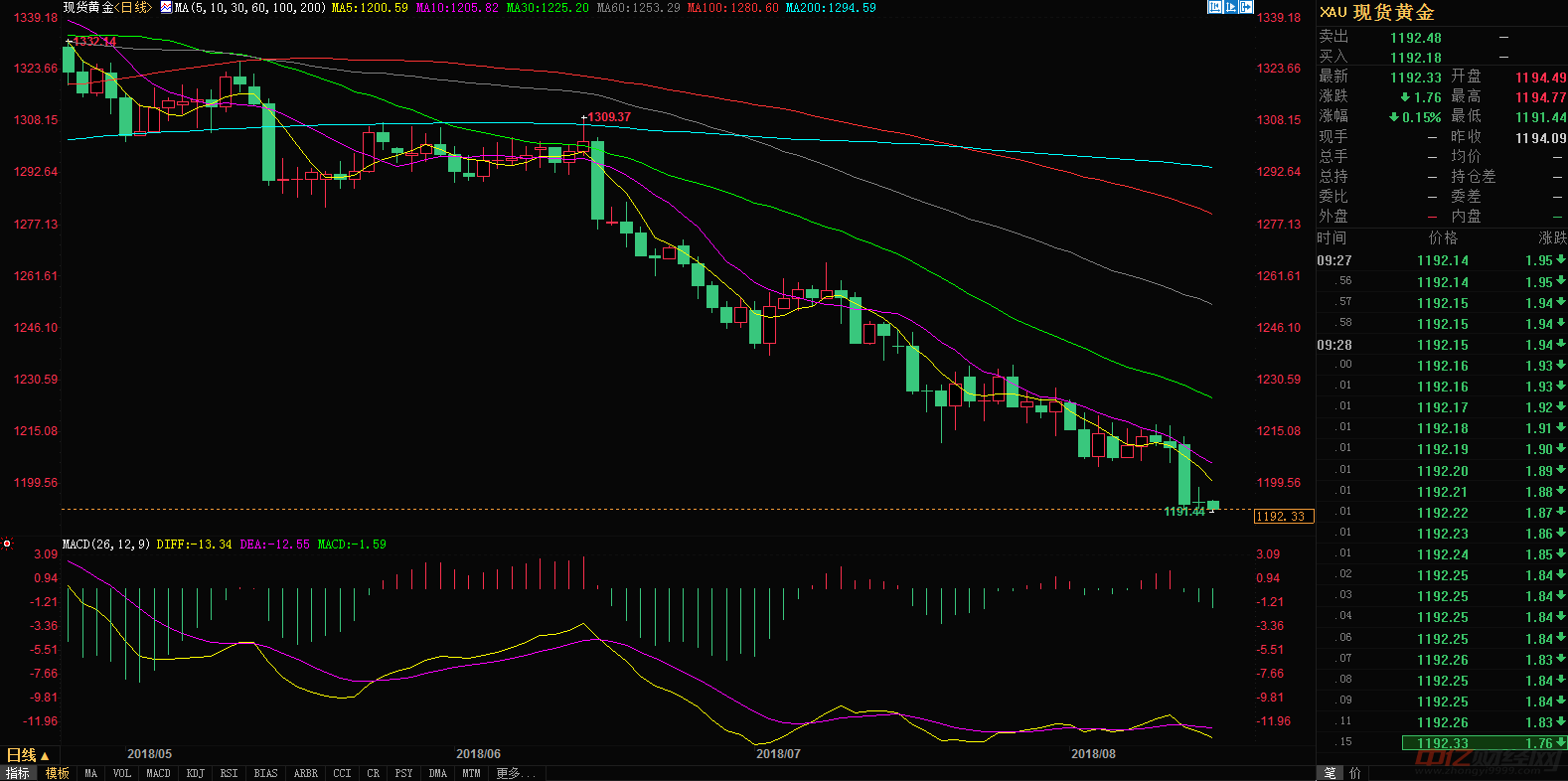Click the 时间 column header
The height and width of the screenshot is (781, 1568).
coord(1332,237)
